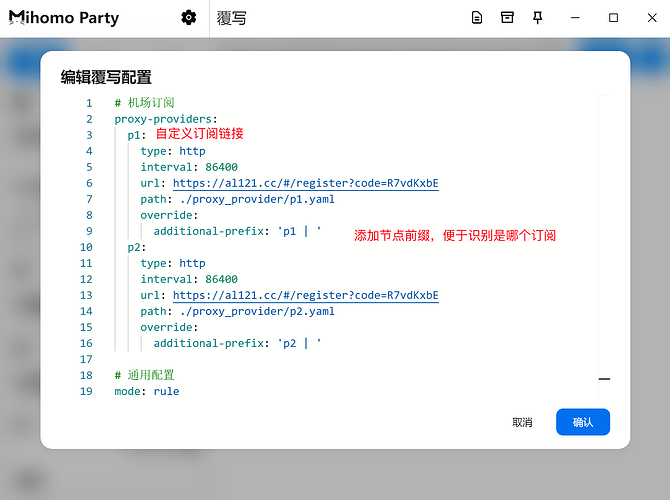
Task: Click 'path: ./proxy_provider/p2.yaml' line
Action: click(238, 311)
